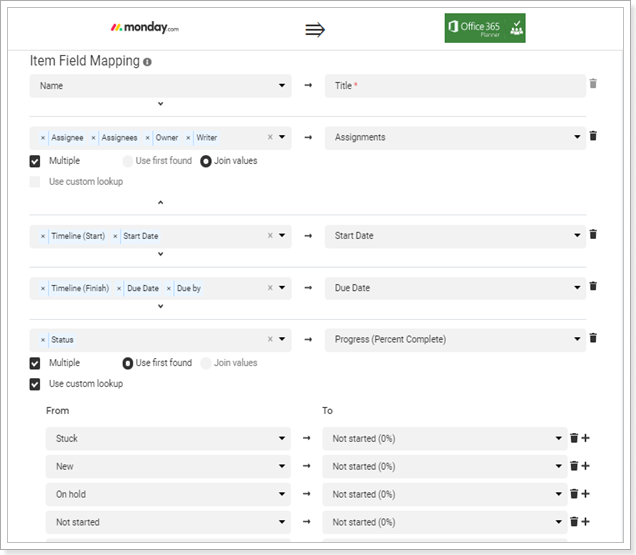Click the info icon beside Item Field Mapping

pos(147,62)
